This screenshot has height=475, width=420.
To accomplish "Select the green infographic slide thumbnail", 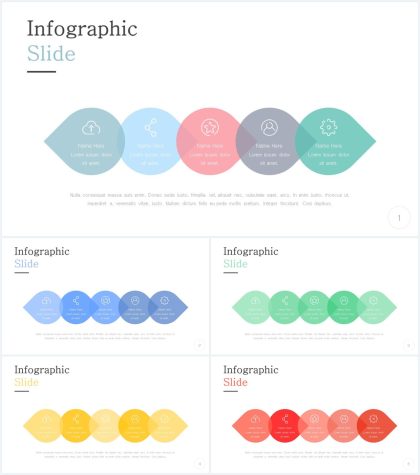I will [314, 296].
